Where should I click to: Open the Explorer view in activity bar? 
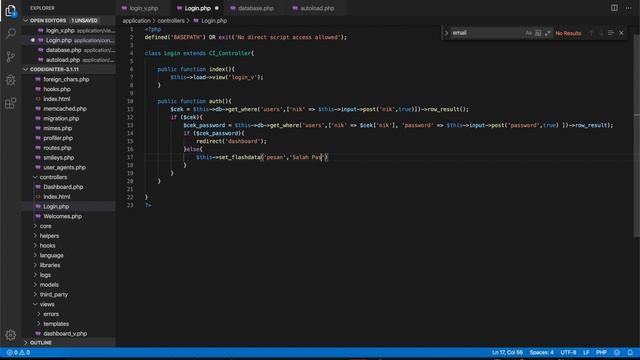coord(11,11)
